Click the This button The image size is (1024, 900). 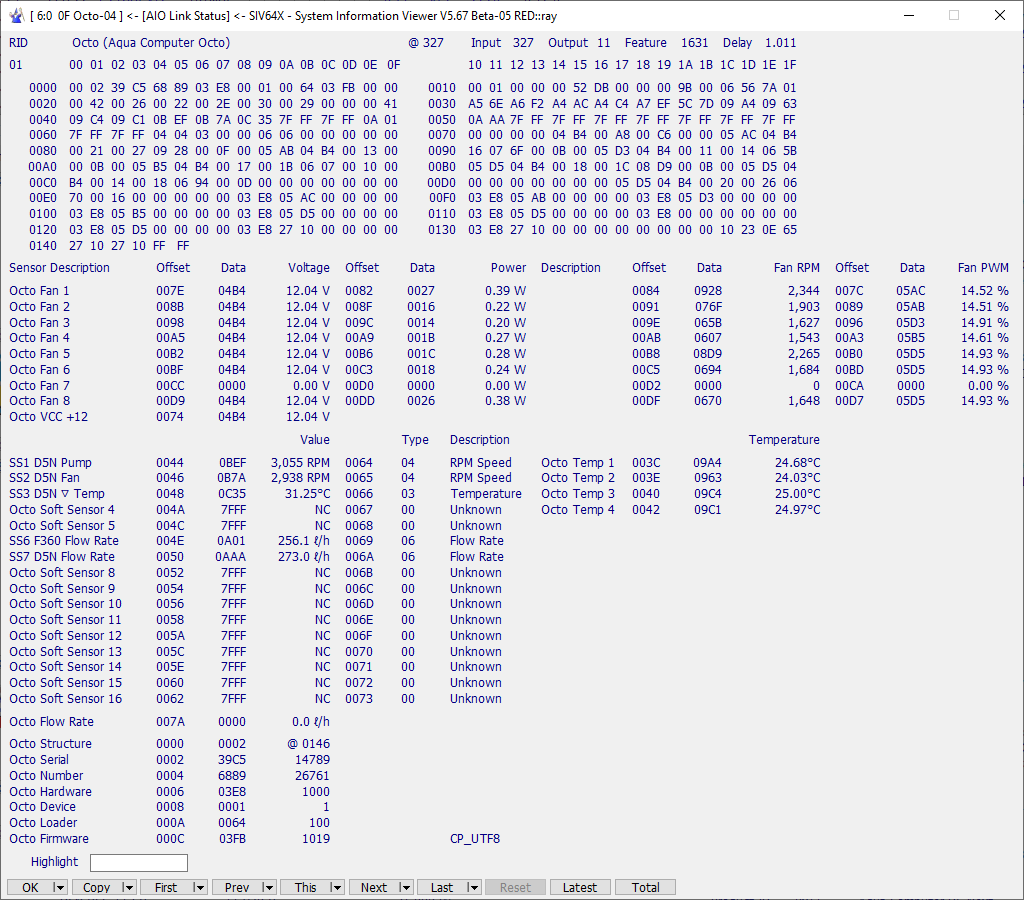pos(305,887)
